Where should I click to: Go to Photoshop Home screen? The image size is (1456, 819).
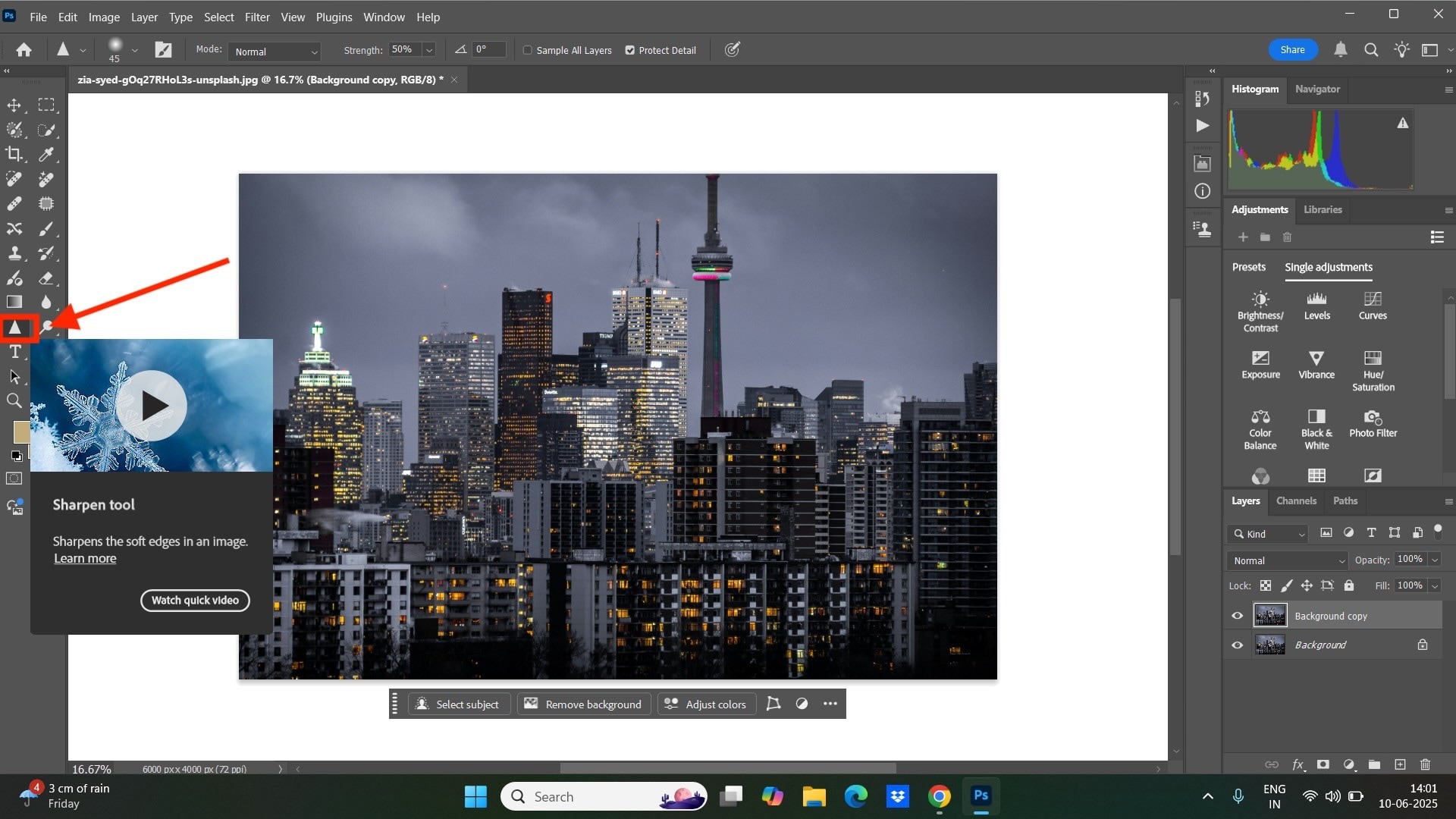pyautogui.click(x=24, y=50)
